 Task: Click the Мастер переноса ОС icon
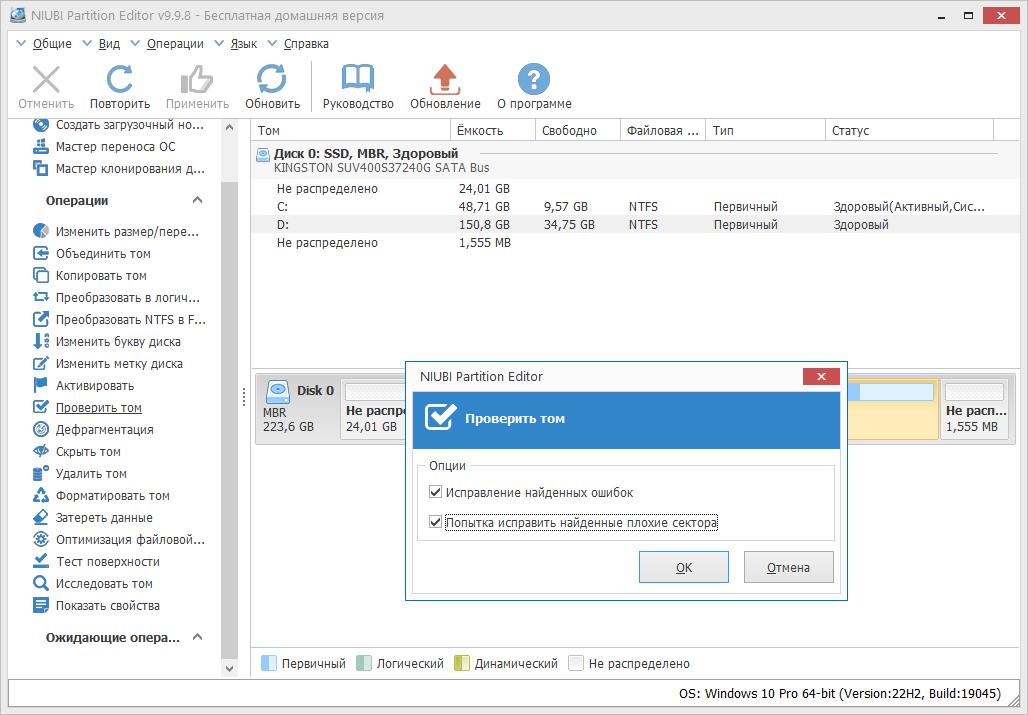click(x=41, y=147)
